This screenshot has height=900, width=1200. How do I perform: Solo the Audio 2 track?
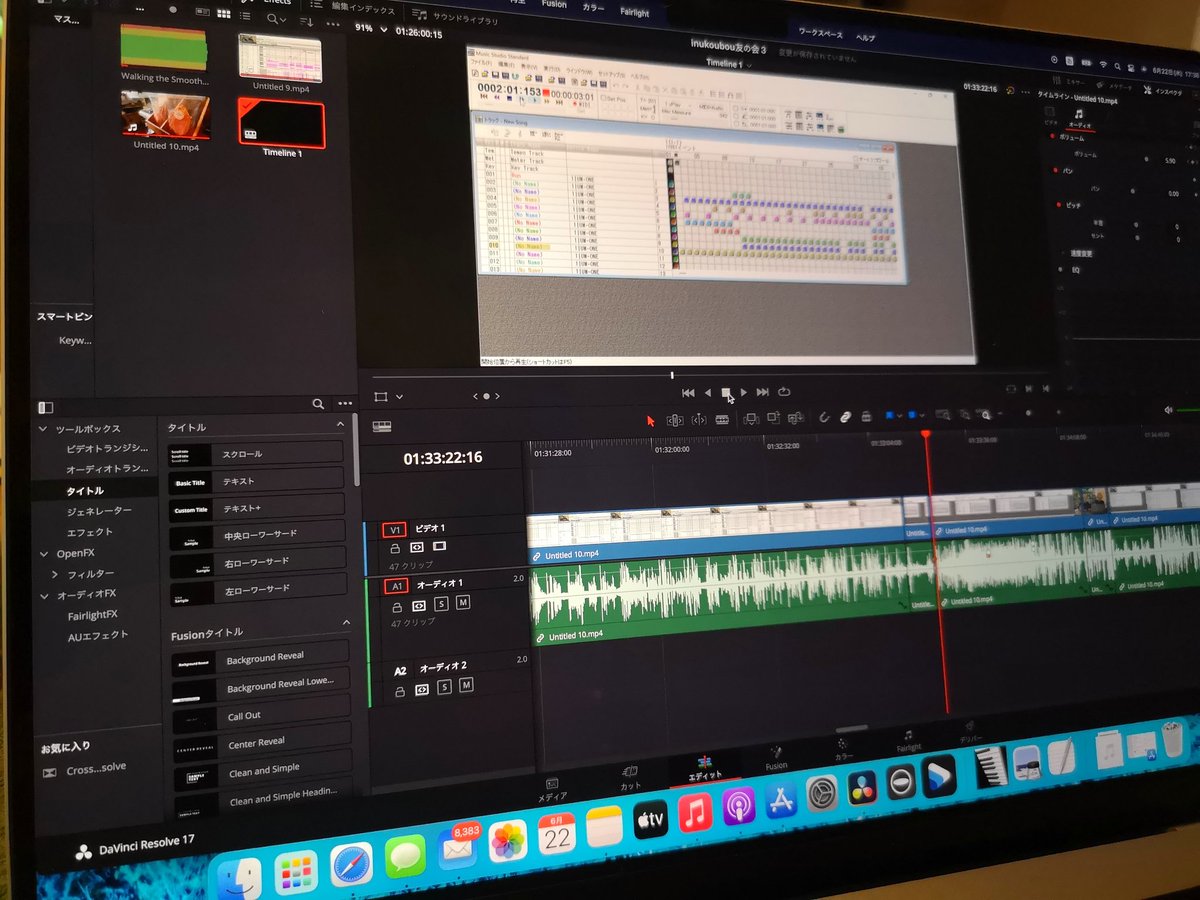444,687
